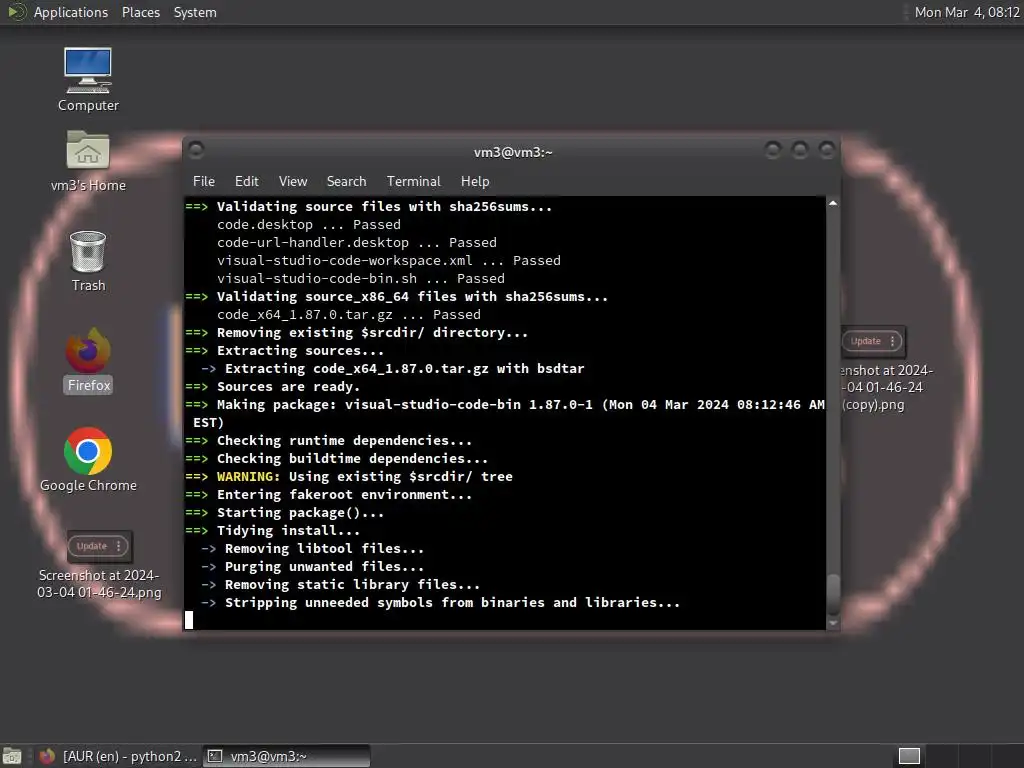Click the Firefox icon in the taskbar
Screen dimensions: 1024x768
47,756
